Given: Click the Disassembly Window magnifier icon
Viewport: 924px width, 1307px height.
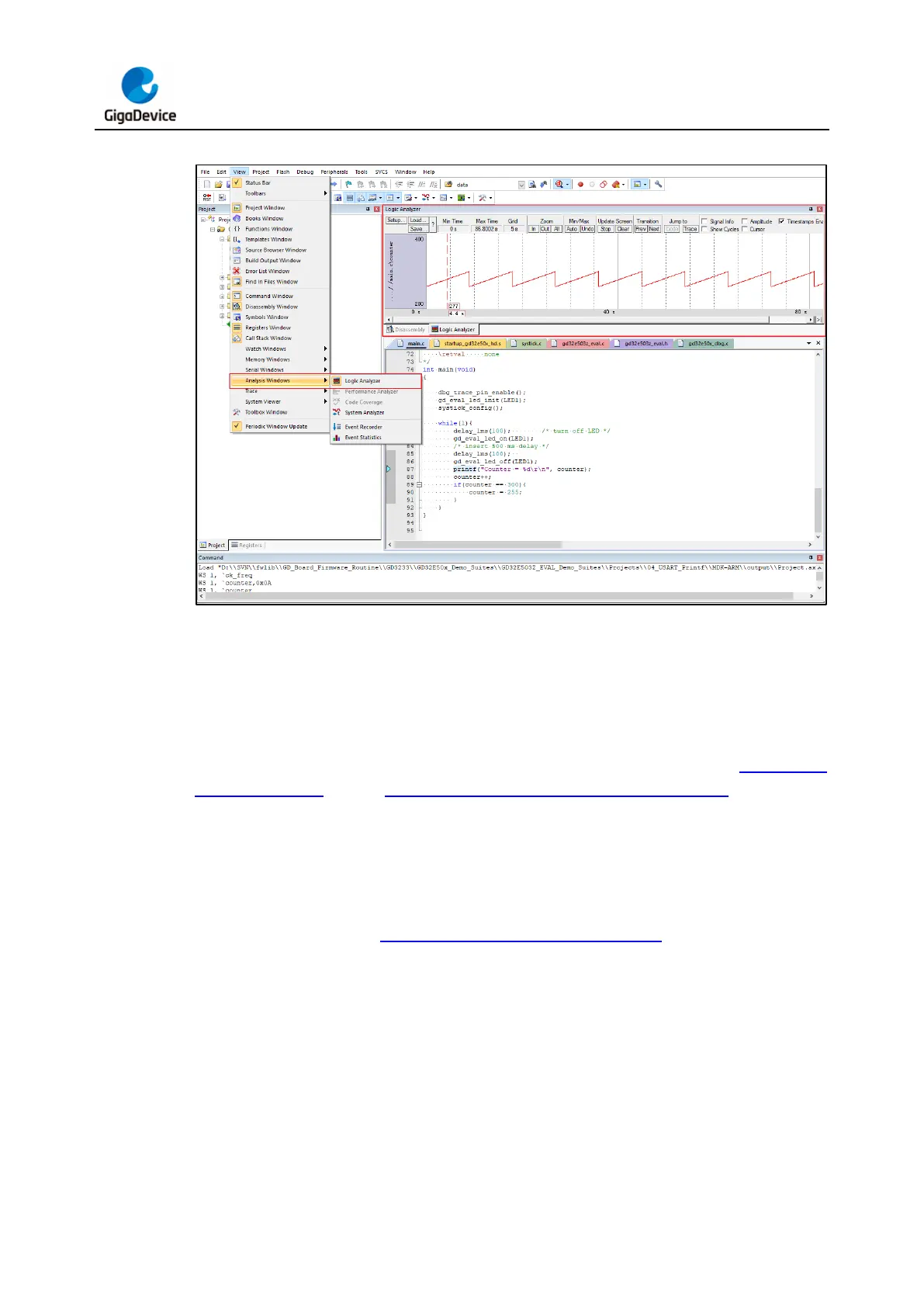Looking at the screenshot, I should 237,307.
